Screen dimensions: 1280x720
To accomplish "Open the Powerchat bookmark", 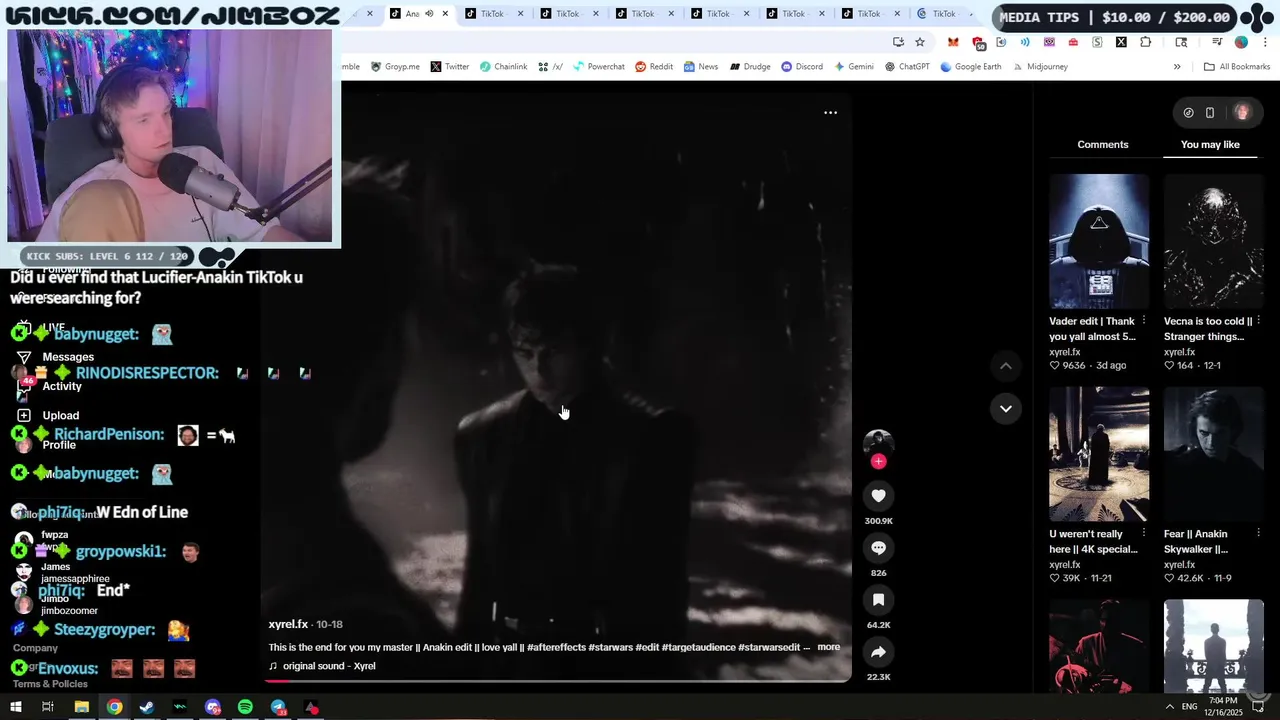I will click(x=599, y=67).
